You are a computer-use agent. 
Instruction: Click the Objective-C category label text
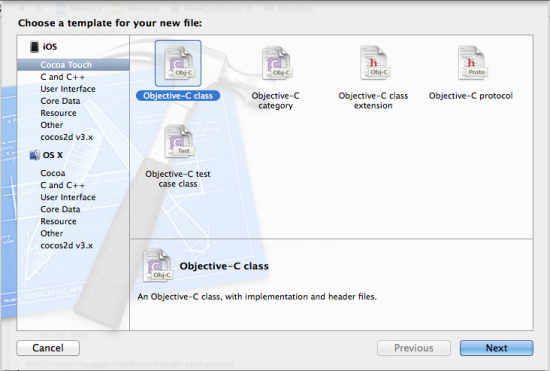[275, 101]
